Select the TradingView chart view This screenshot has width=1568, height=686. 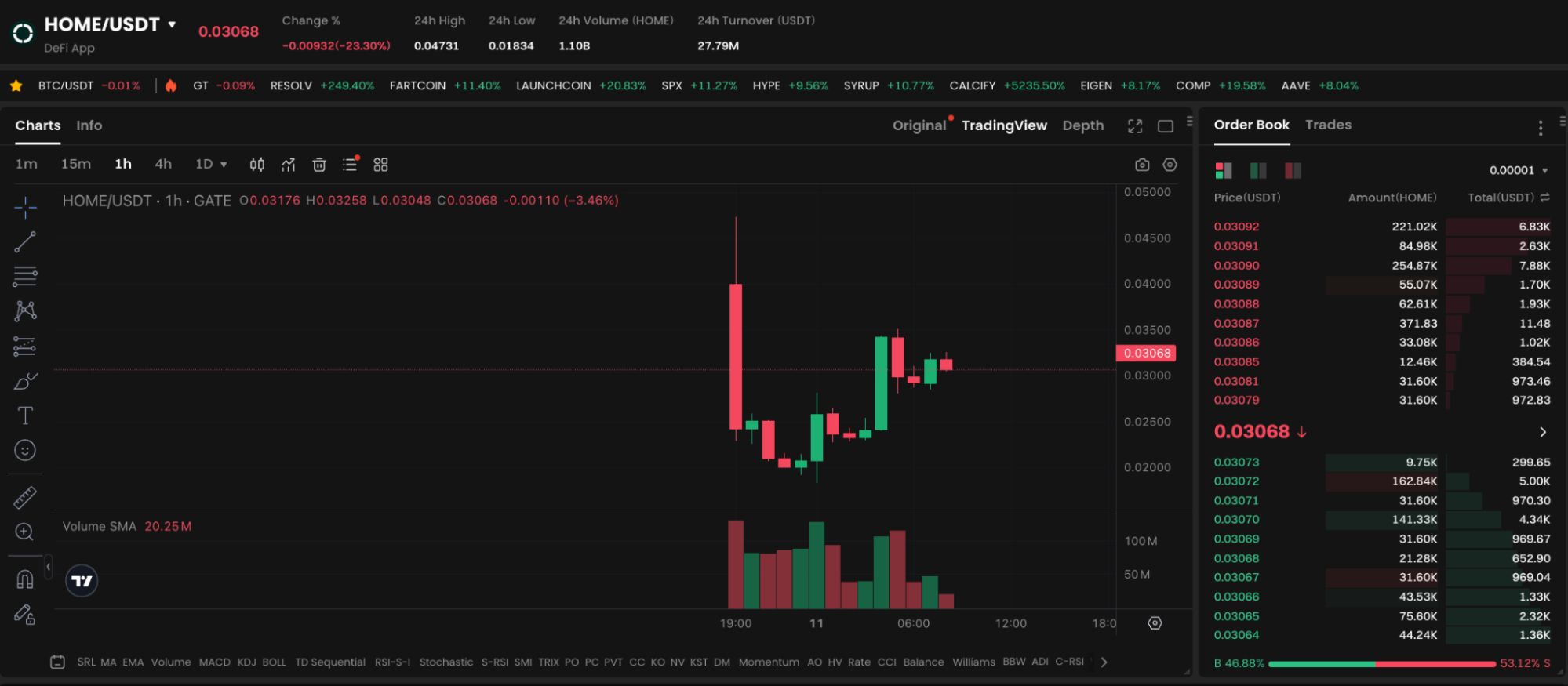(1004, 125)
